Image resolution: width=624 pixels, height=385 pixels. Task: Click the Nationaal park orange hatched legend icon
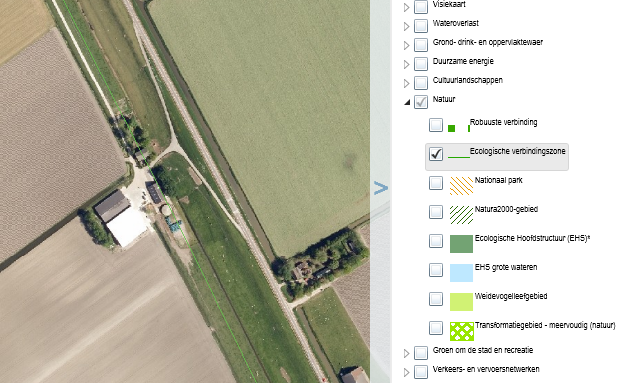461,186
